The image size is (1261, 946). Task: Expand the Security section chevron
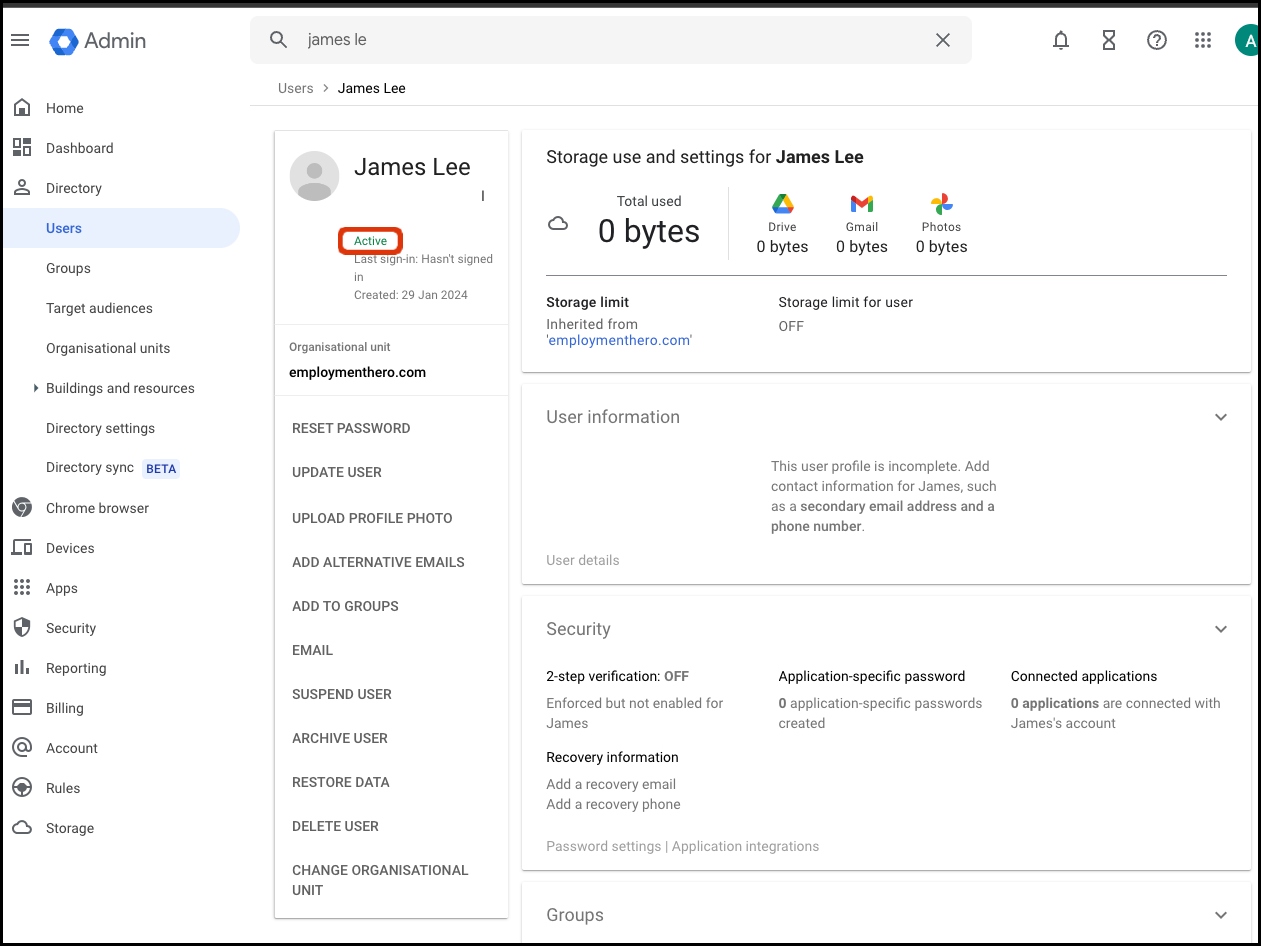[1220, 629]
